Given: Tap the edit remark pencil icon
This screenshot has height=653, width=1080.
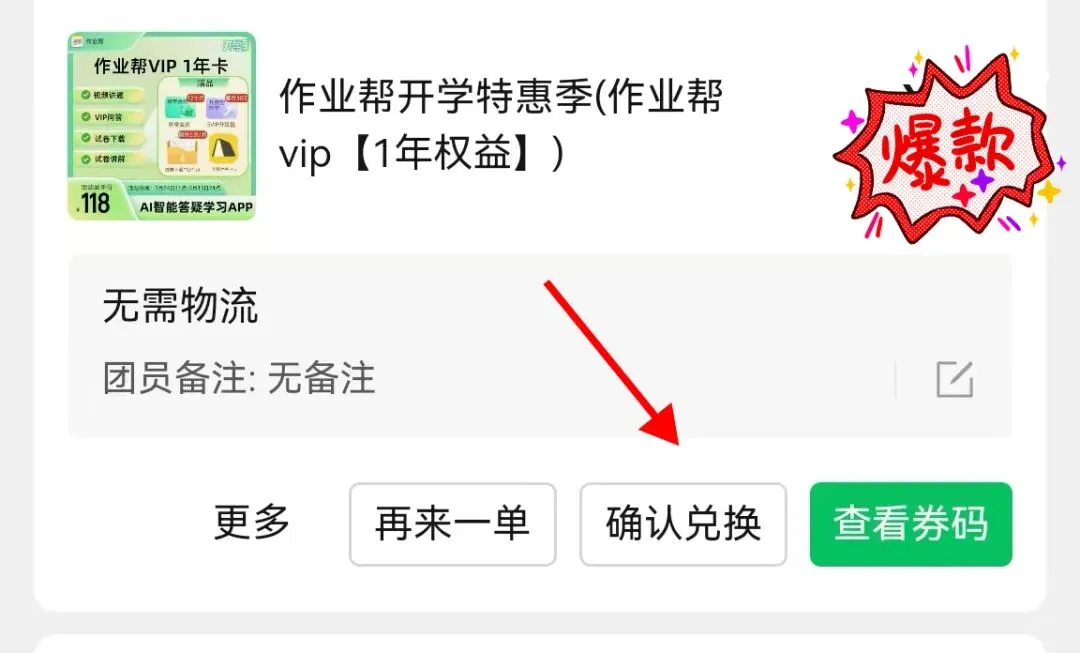Looking at the screenshot, I should click(x=955, y=379).
